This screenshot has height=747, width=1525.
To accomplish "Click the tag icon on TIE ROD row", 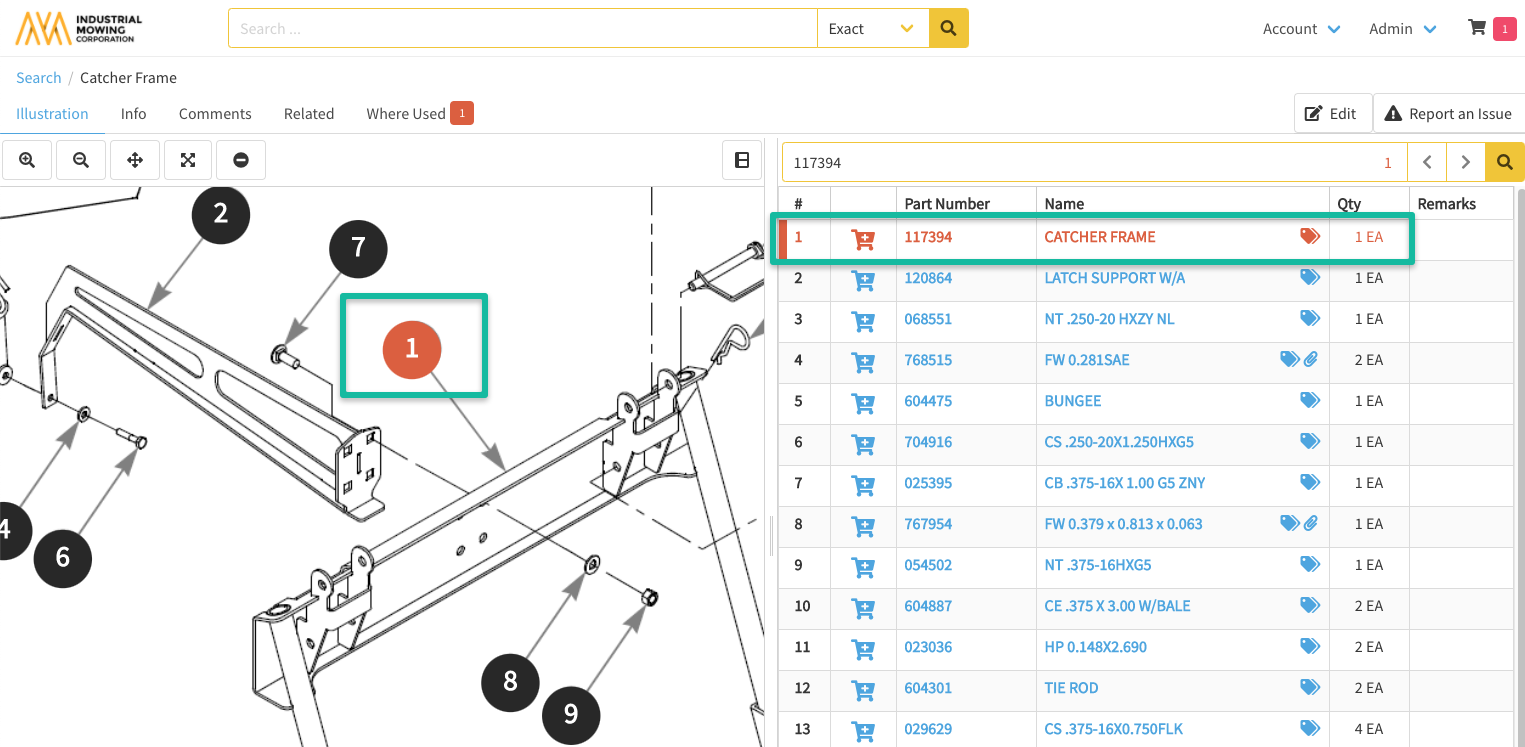I will [1309, 688].
